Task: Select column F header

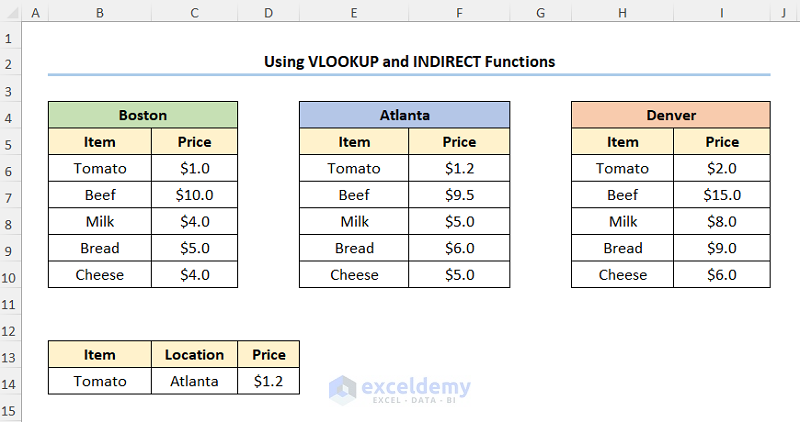Action: 459,13
